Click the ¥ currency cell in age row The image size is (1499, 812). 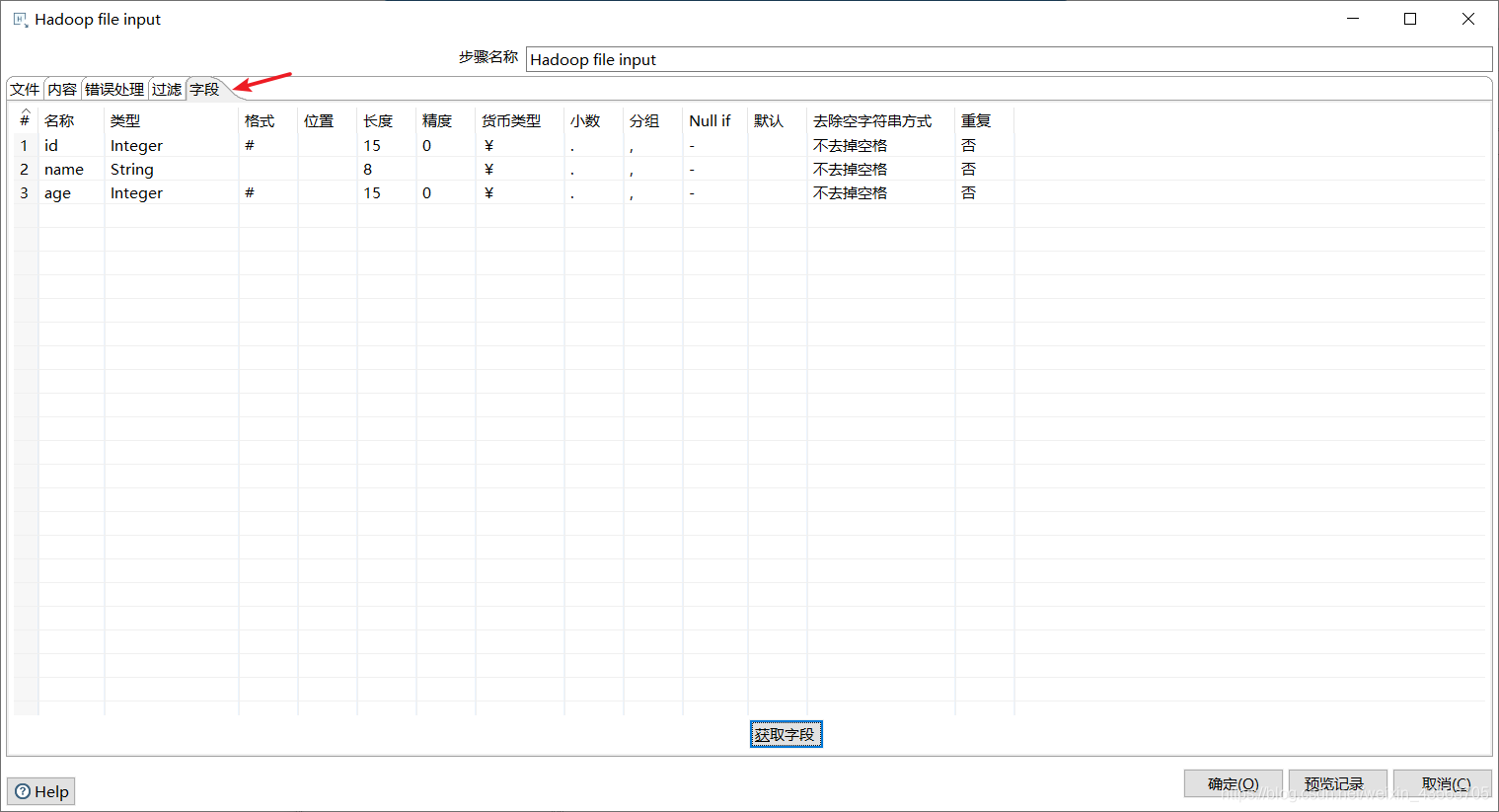point(520,192)
